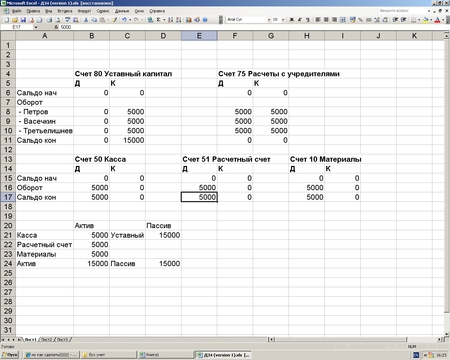Switch to the Книга1 taskbar window
This screenshot has height=360, width=450.
pos(166,355)
